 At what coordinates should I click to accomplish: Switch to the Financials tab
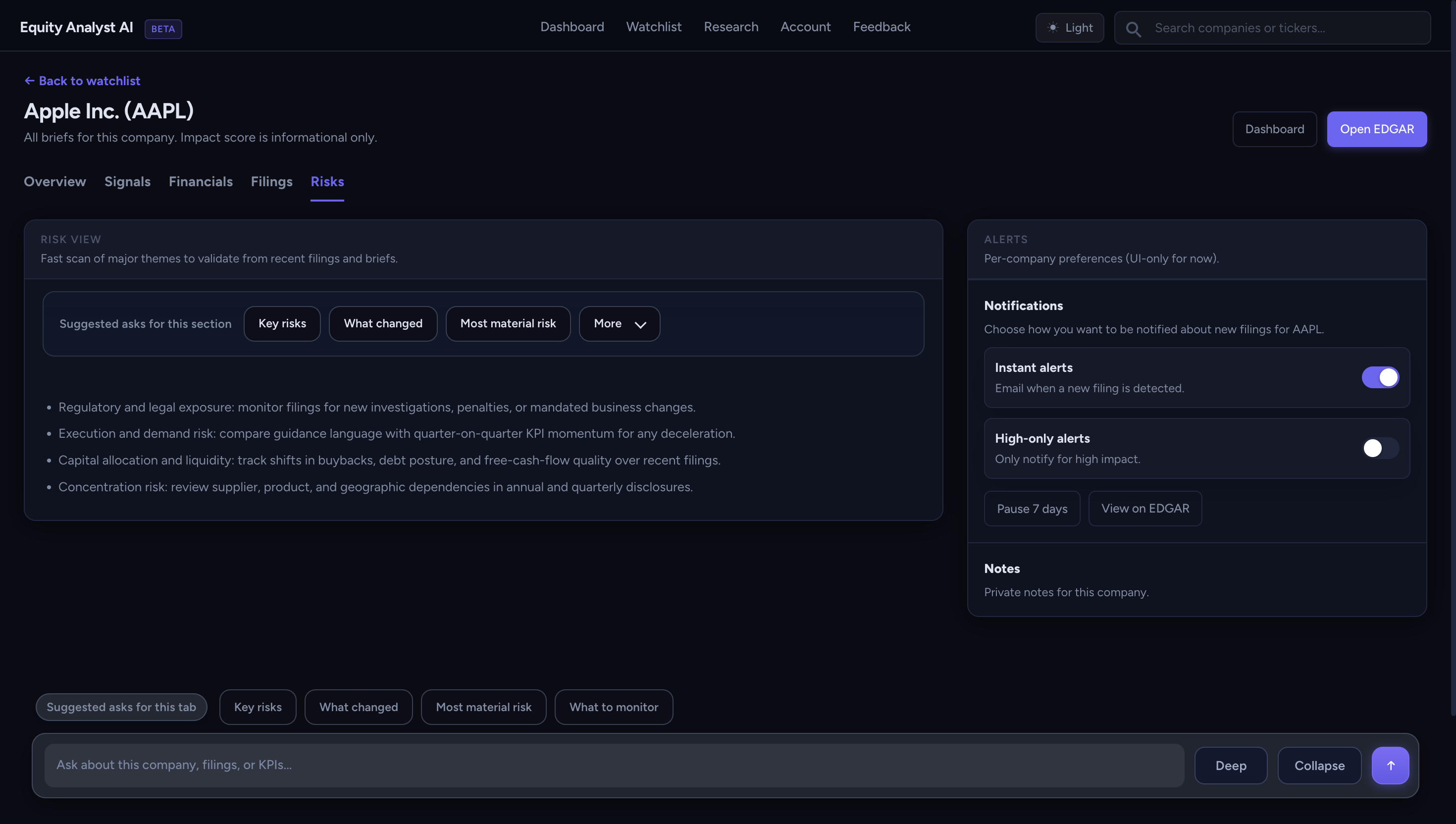[201, 182]
